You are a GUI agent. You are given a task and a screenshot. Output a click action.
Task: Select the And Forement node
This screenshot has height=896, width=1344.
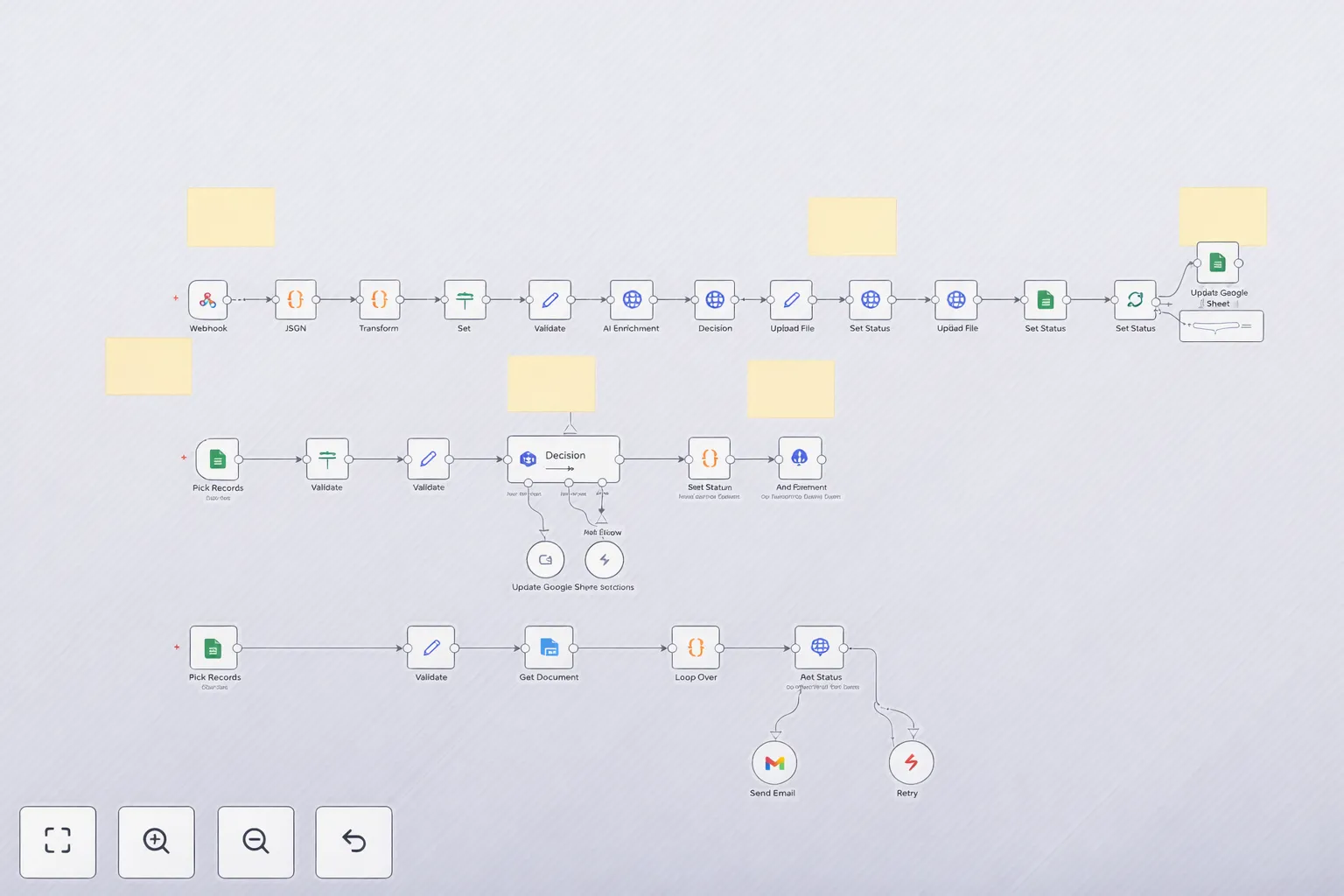point(800,458)
